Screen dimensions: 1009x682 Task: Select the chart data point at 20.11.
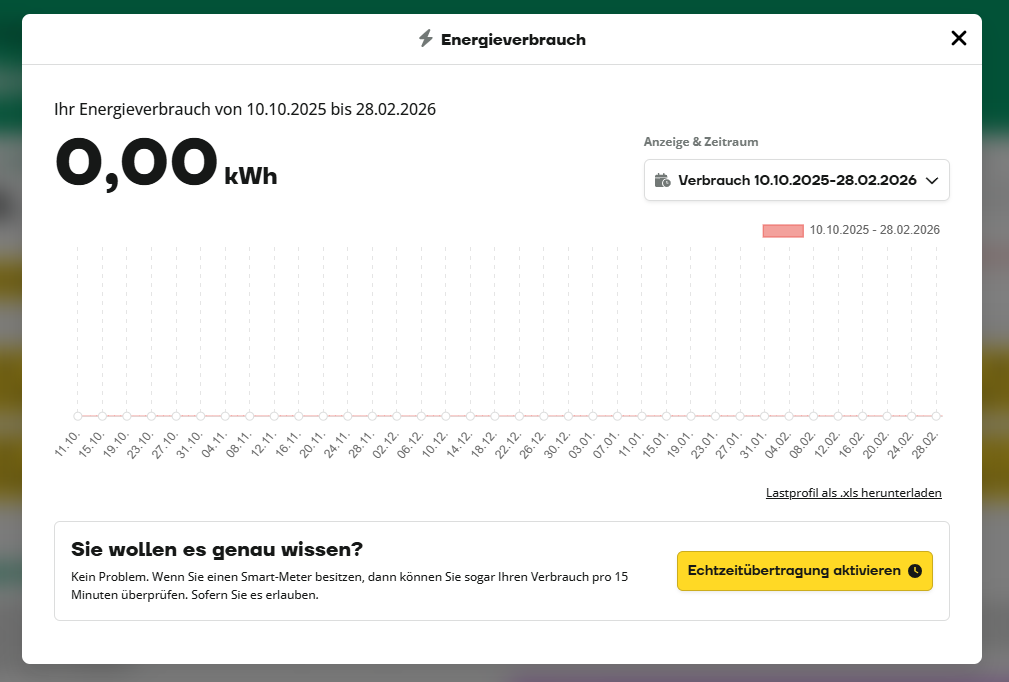pyautogui.click(x=323, y=416)
